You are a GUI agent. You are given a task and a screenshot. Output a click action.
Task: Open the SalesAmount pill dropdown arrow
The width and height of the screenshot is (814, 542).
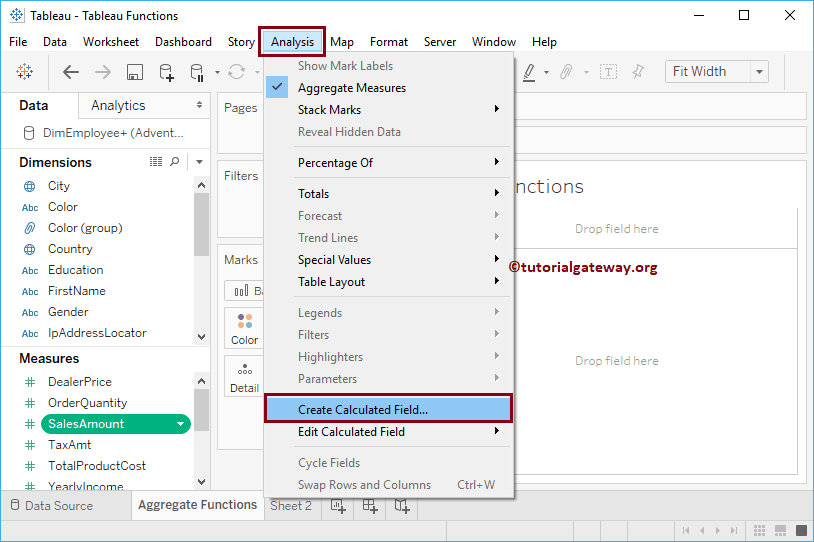click(180, 424)
